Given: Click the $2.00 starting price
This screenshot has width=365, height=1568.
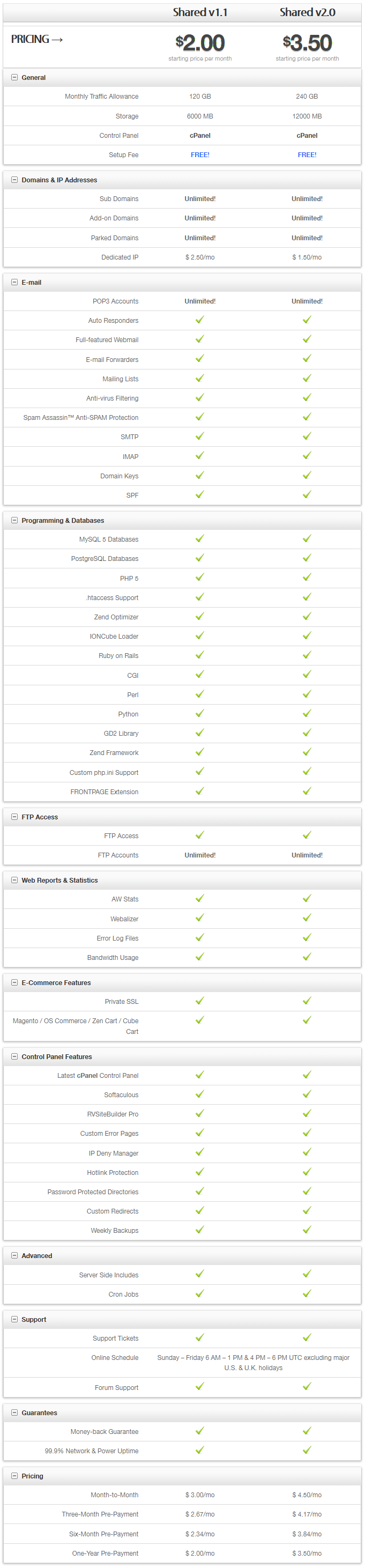Looking at the screenshot, I should 200,43.
